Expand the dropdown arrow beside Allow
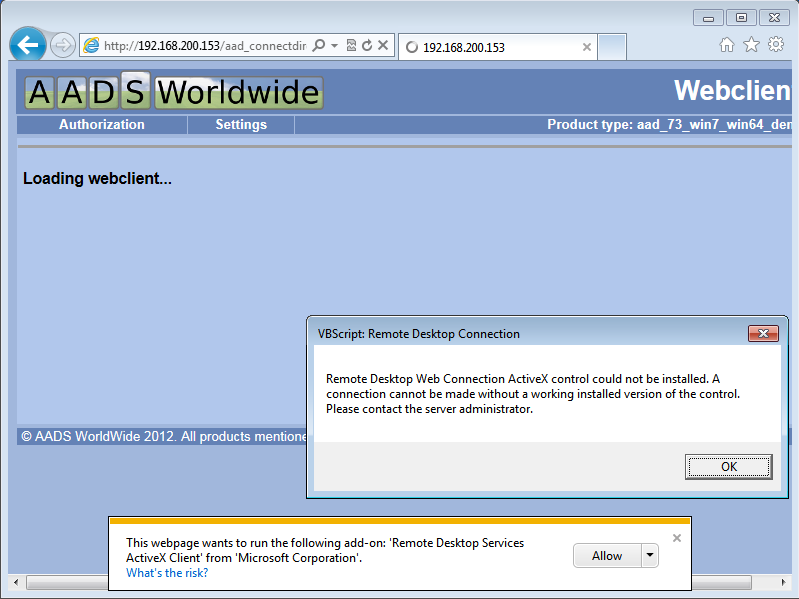The height and width of the screenshot is (599, 799). pyautogui.click(x=649, y=556)
